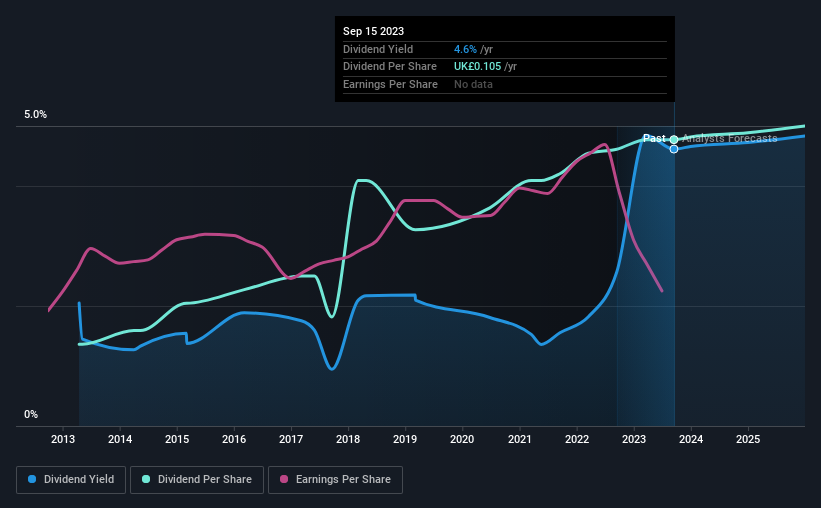821x508 pixels.
Task: Toggle the Dividend Yield legend button
Action: 71,480
